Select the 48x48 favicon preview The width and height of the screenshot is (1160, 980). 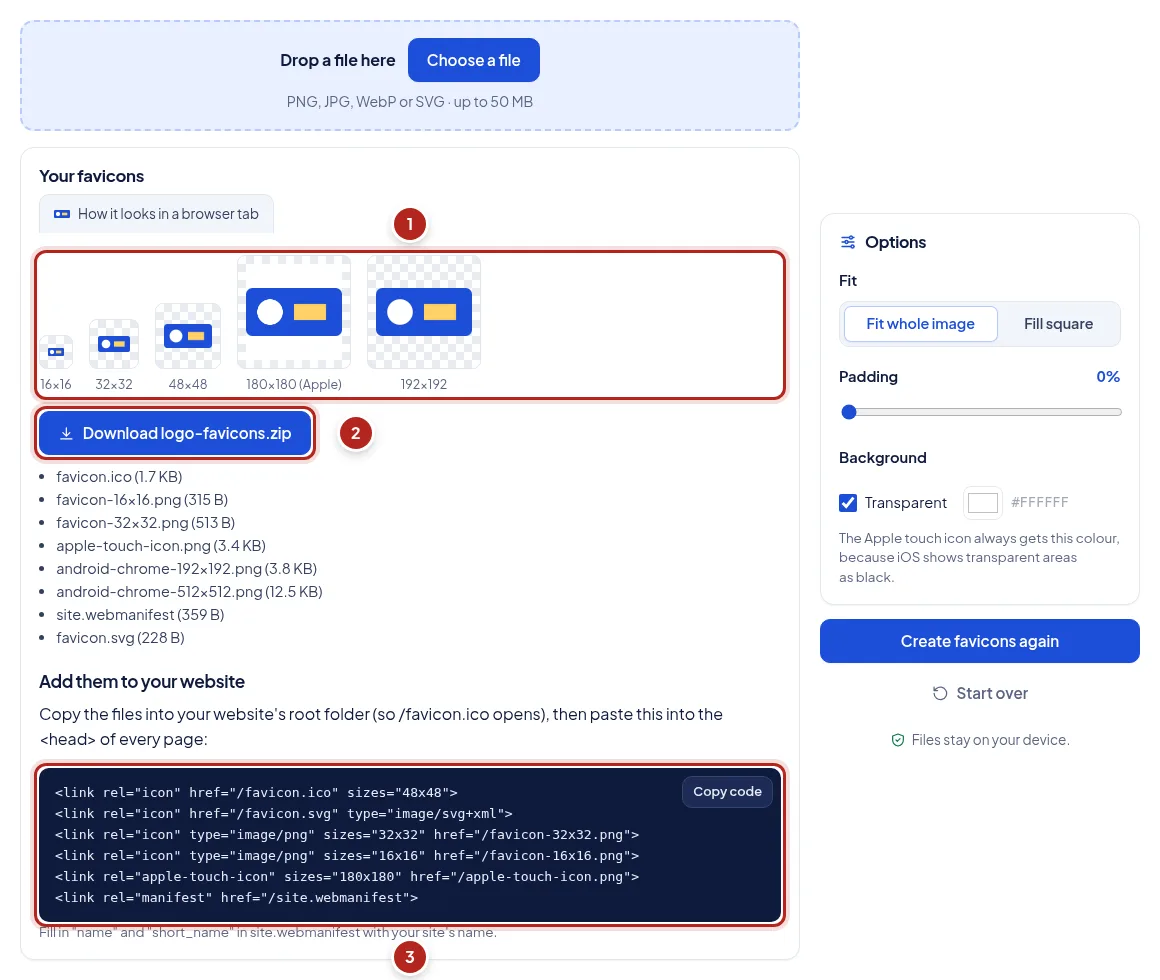click(x=188, y=336)
